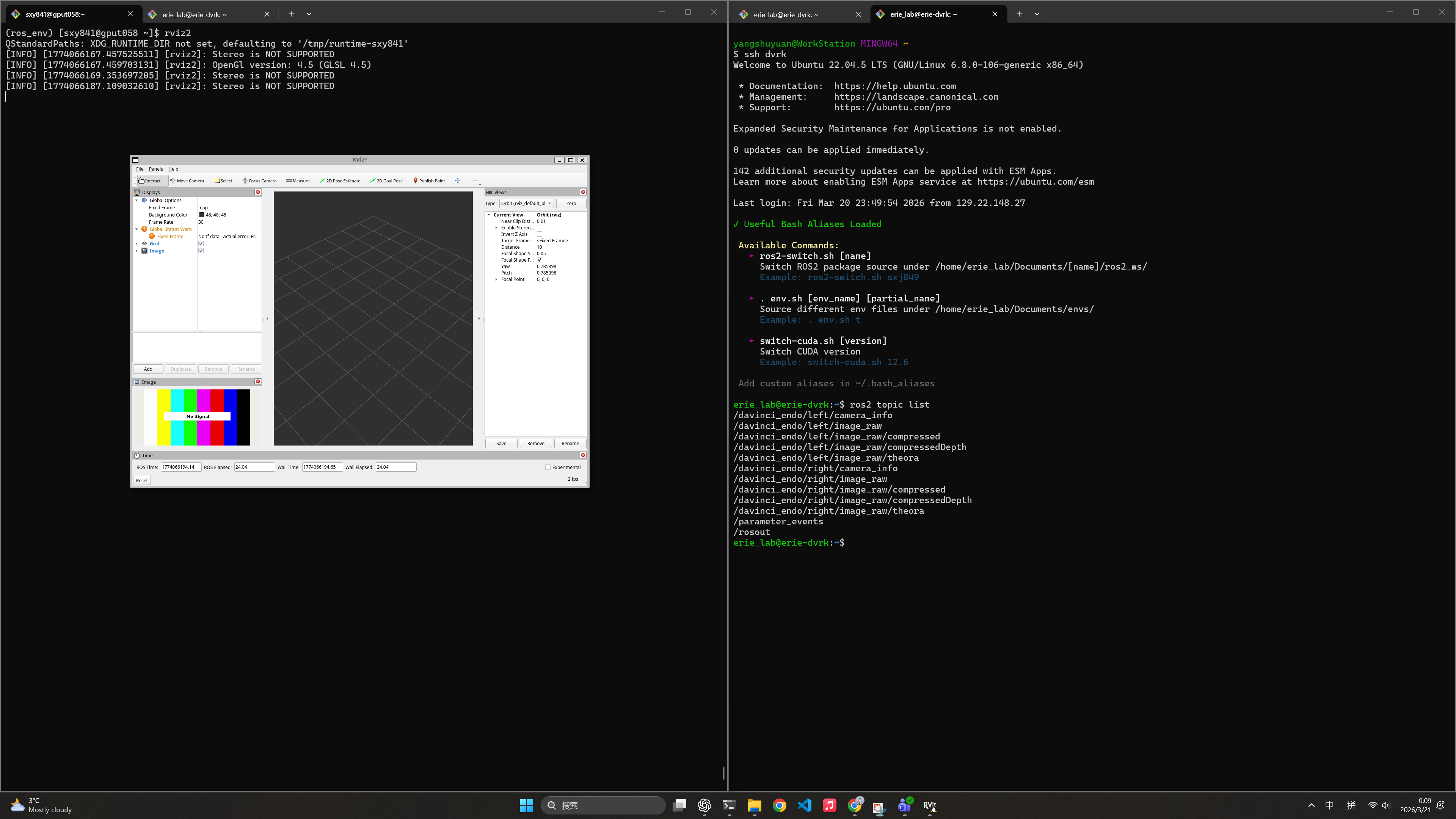Select the Move Camera tool
The height and width of the screenshot is (819, 1456).
187,181
